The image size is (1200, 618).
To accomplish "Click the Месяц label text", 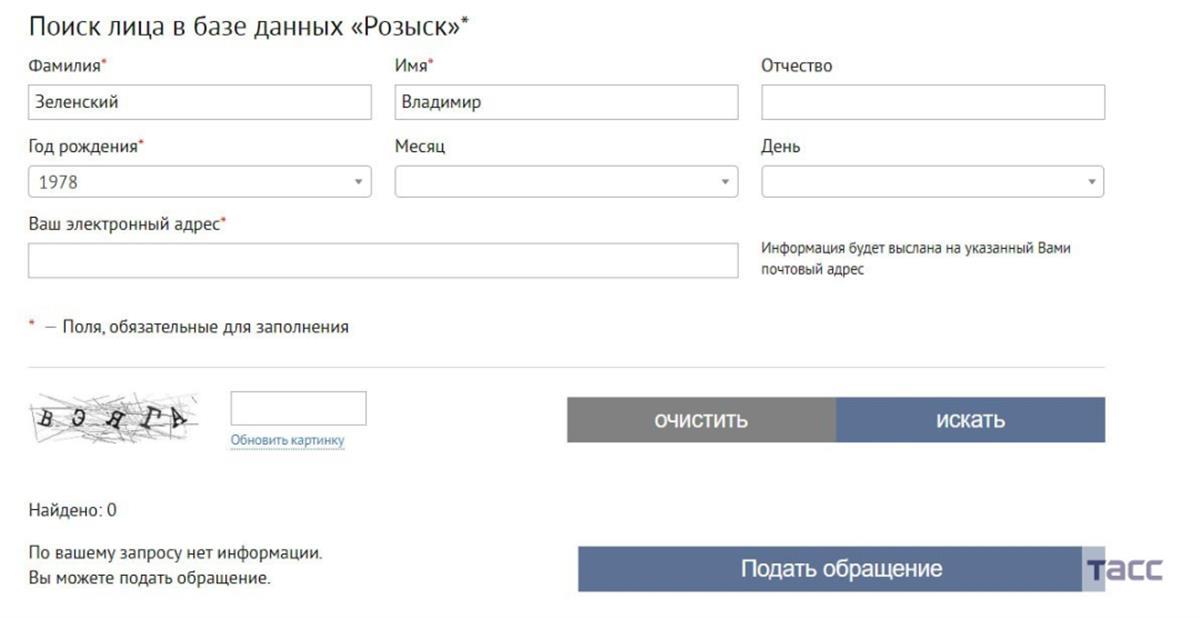I will point(420,146).
